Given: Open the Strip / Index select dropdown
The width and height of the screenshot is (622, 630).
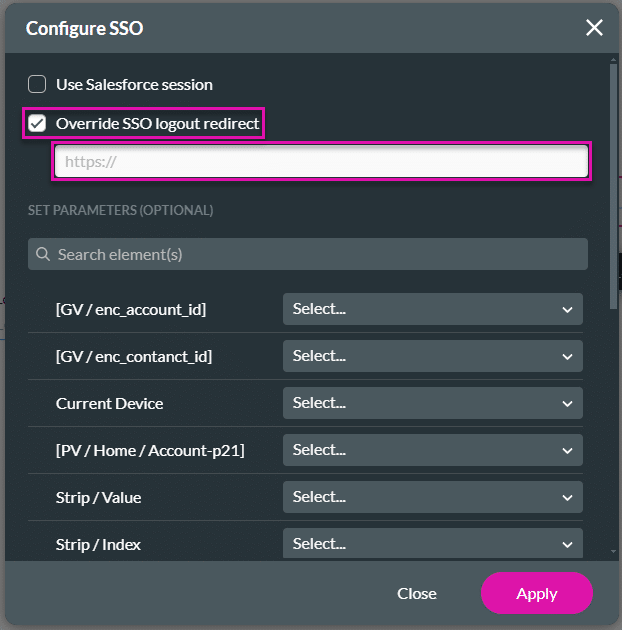Looking at the screenshot, I should [433, 544].
